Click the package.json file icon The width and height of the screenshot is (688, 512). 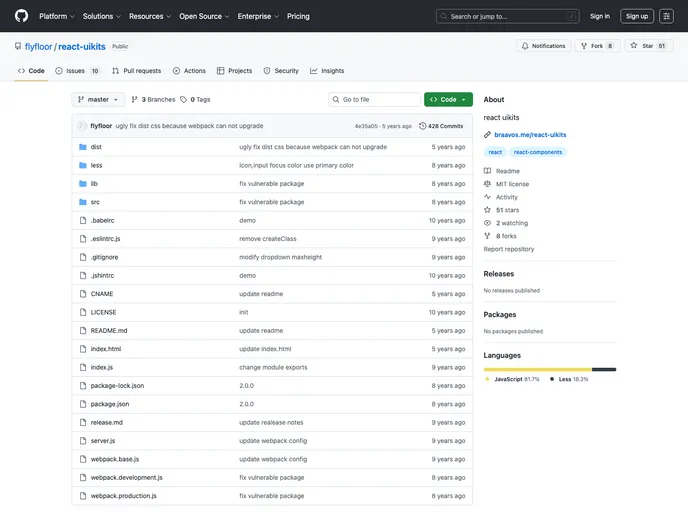tap(82, 404)
